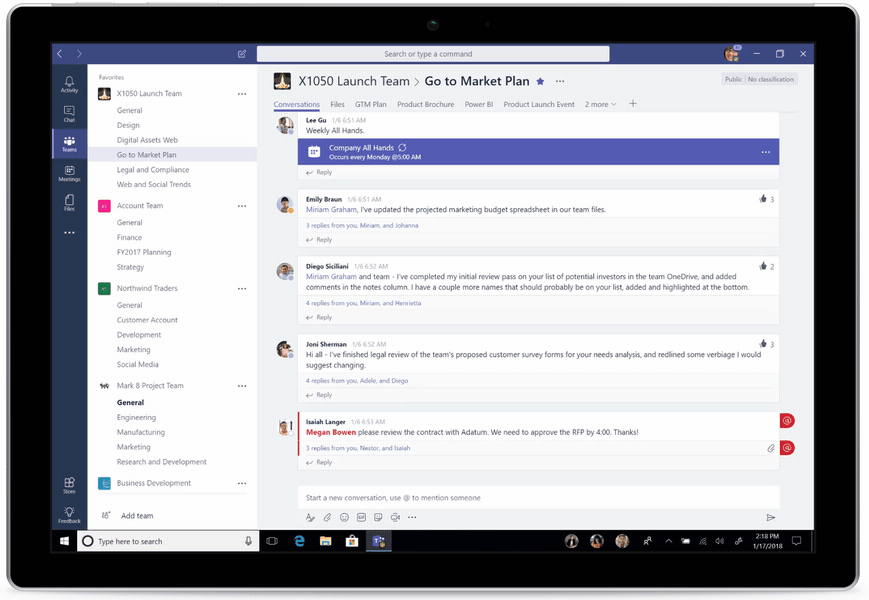Select the Teams icon in the left rail
The height and width of the screenshot is (600, 869).
68,140
